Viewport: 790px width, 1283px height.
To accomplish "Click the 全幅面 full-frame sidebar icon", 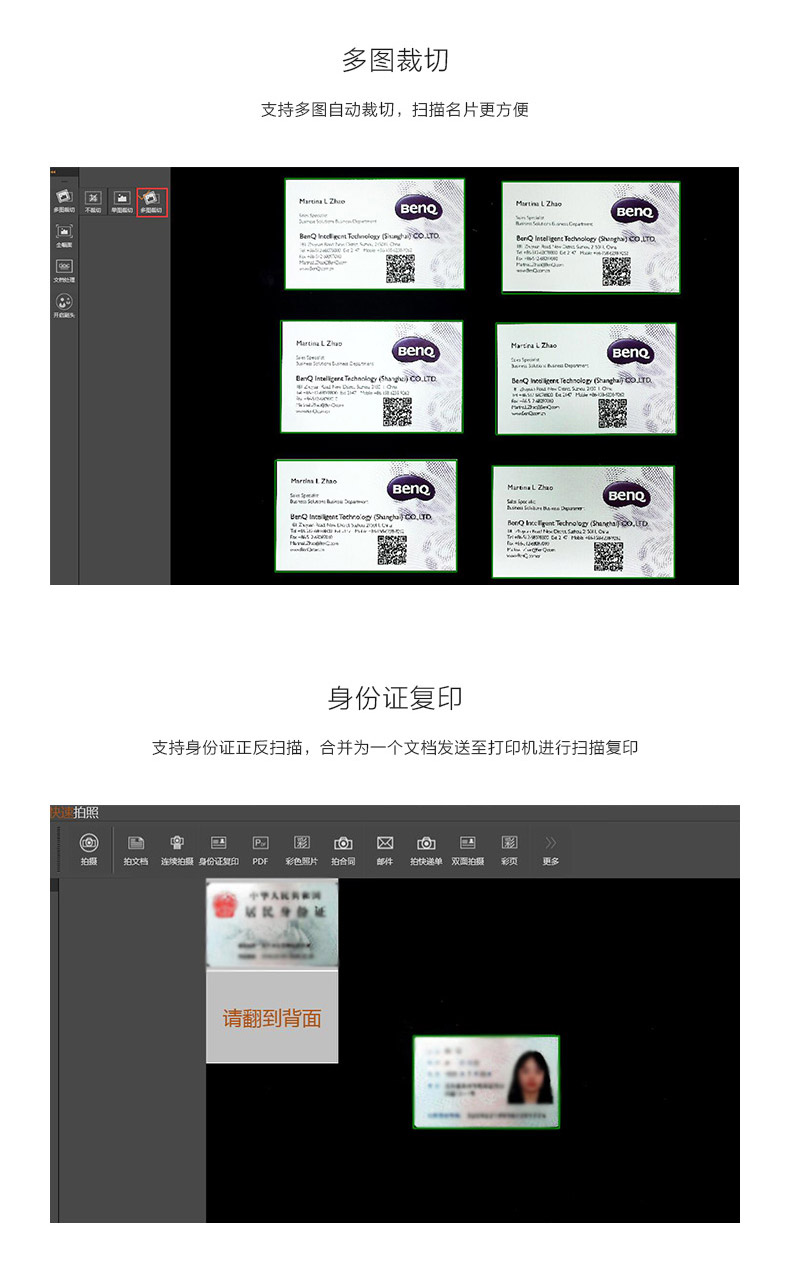I will [x=64, y=235].
